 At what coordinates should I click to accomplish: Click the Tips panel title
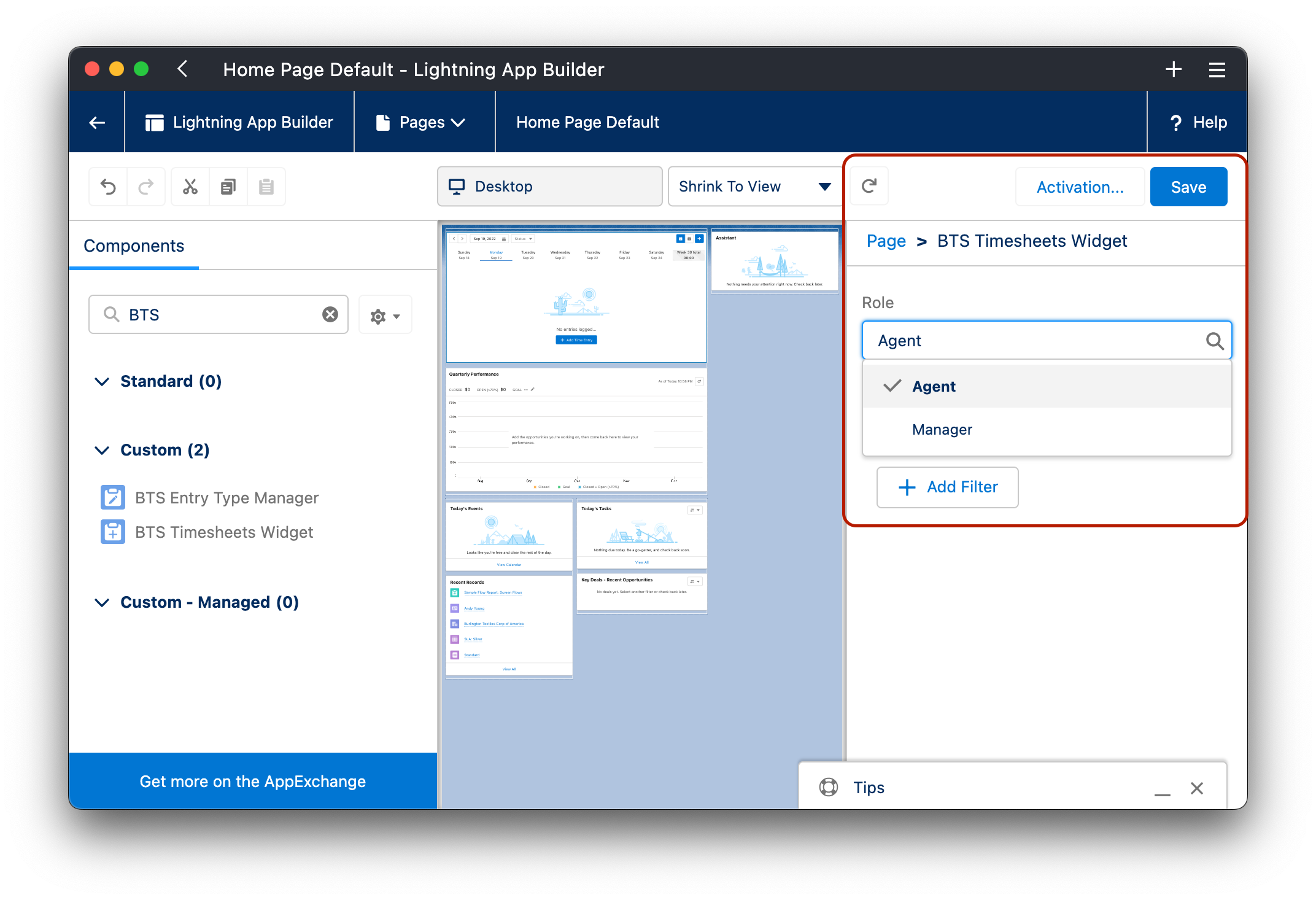point(869,787)
